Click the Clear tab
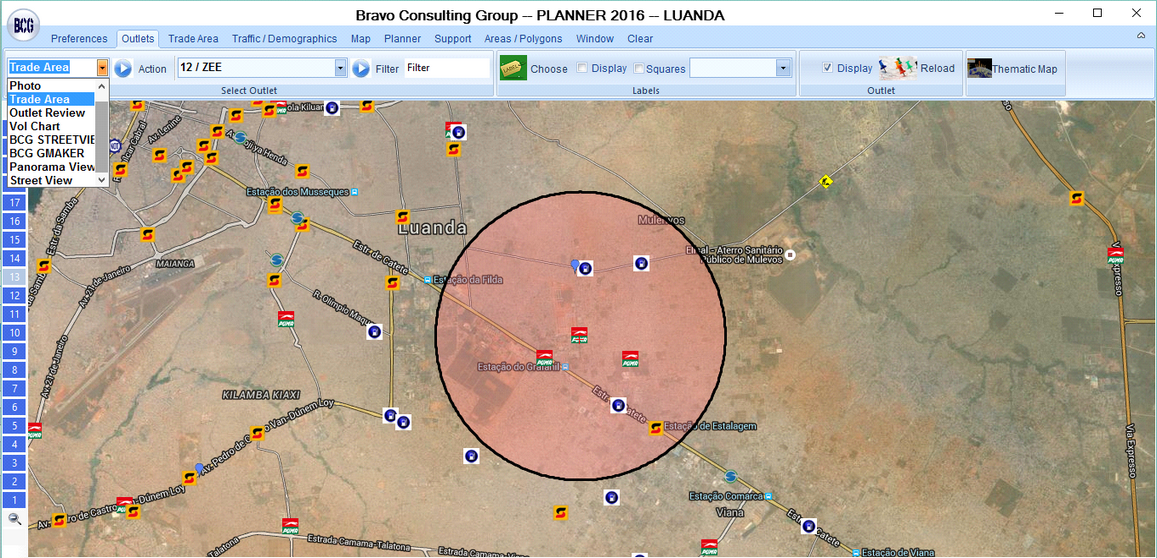Viewport: 1157px width, 558px height. click(x=640, y=39)
